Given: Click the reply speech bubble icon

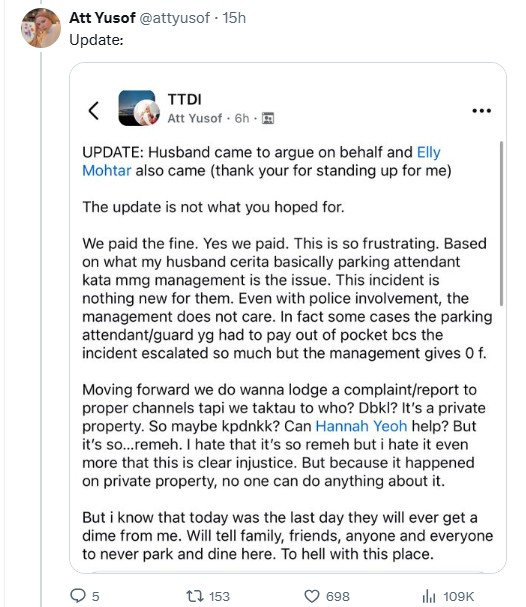Looking at the screenshot, I should [78, 595].
